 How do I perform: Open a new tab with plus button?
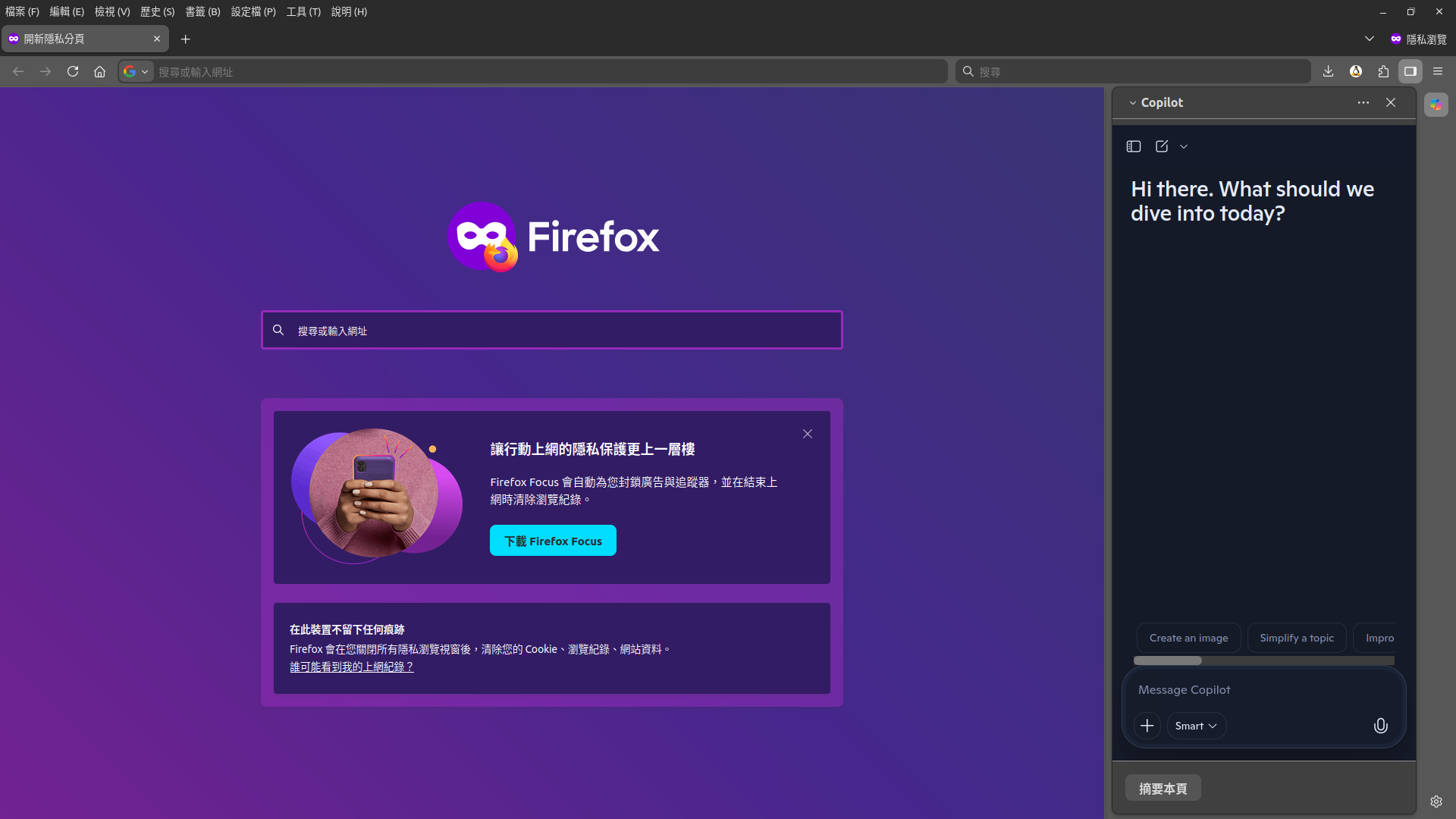[x=186, y=39]
